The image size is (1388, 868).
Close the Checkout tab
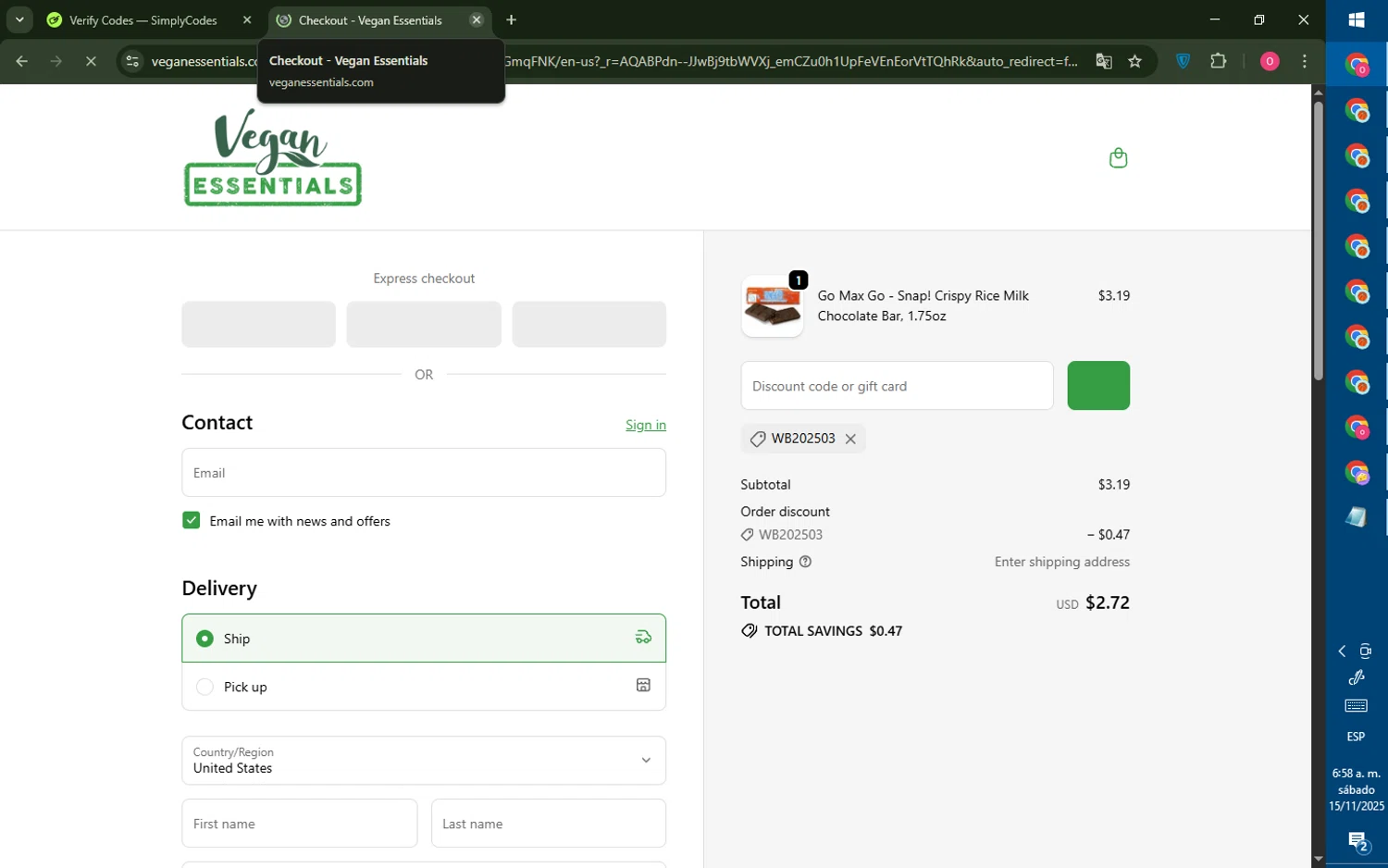click(x=477, y=20)
